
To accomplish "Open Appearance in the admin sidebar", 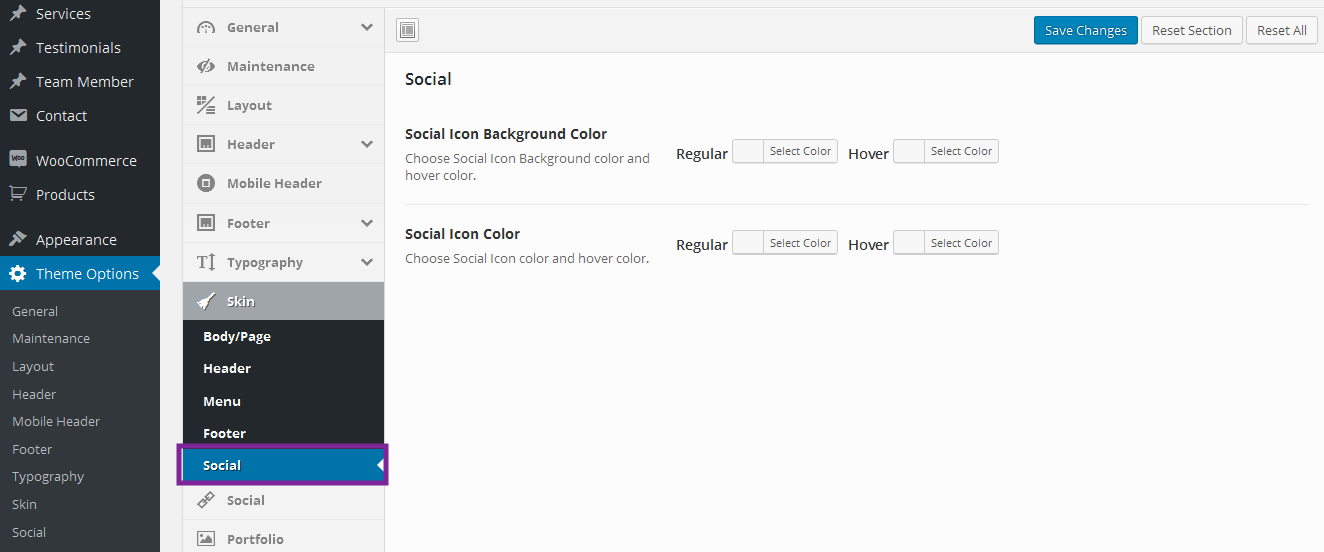I will 76,239.
